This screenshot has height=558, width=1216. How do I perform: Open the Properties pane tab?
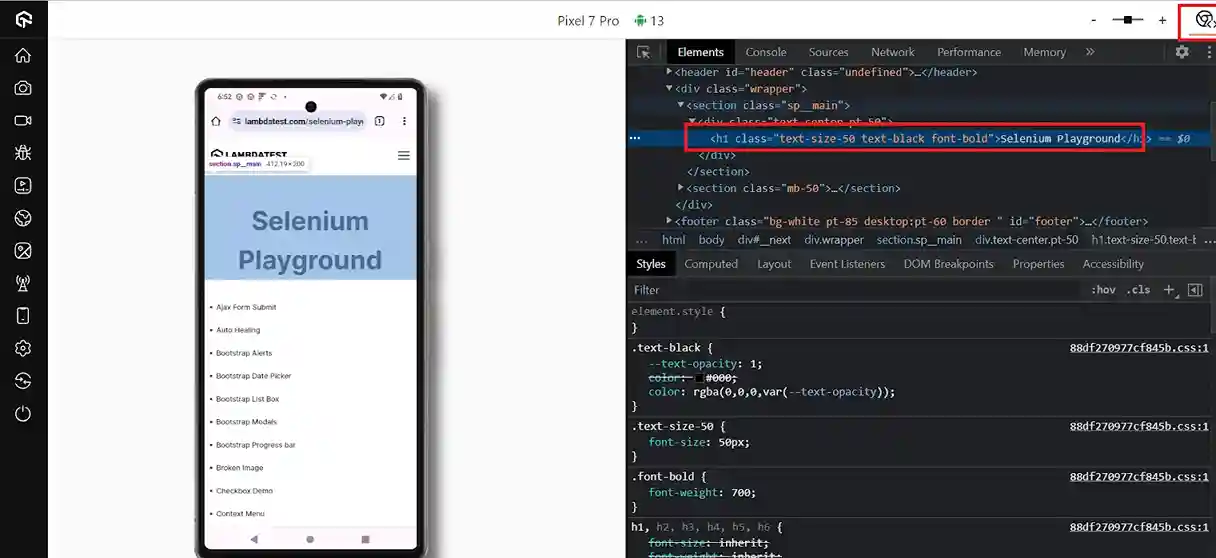[x=1038, y=264]
